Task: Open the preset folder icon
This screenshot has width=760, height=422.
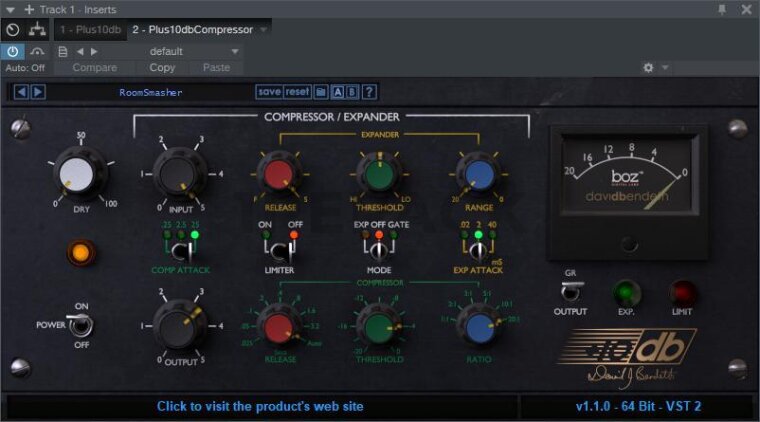Action: [321, 92]
